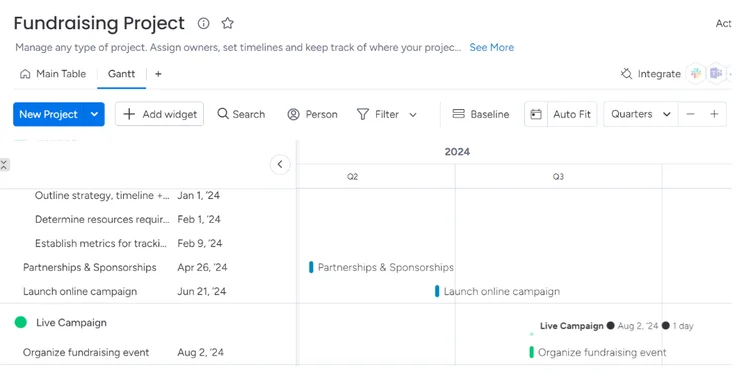The image size is (744, 373).
Task: Click the Jun 21, '24 date cell
Action: pos(202,291)
